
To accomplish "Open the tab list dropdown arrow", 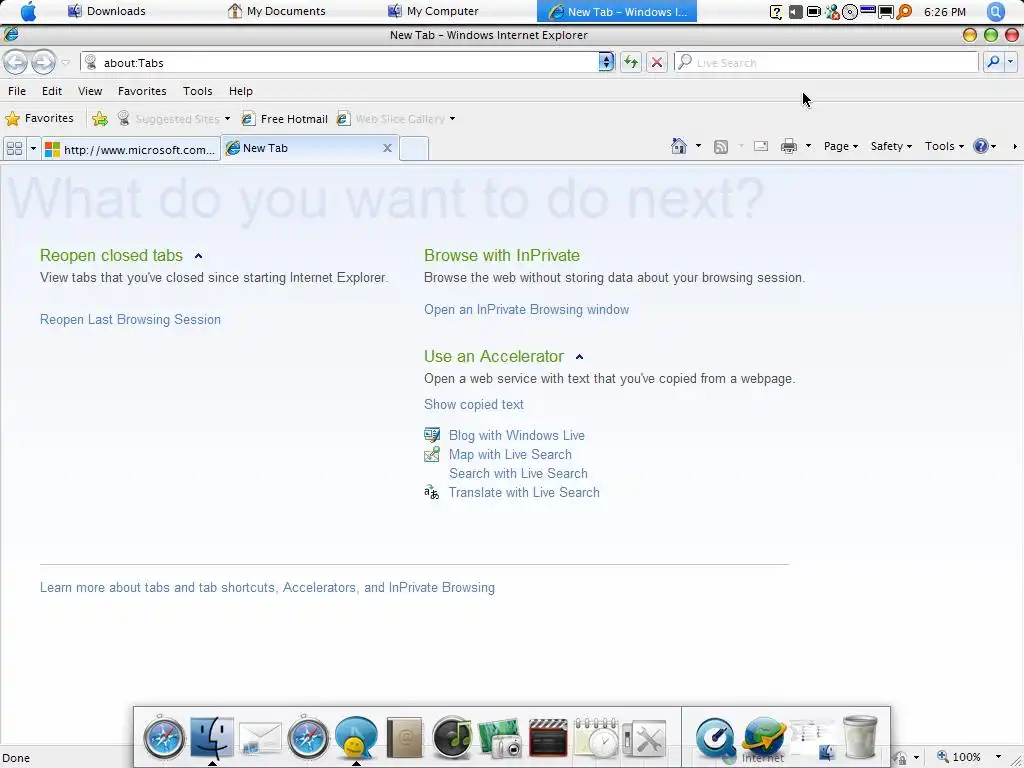I will 33,149.
